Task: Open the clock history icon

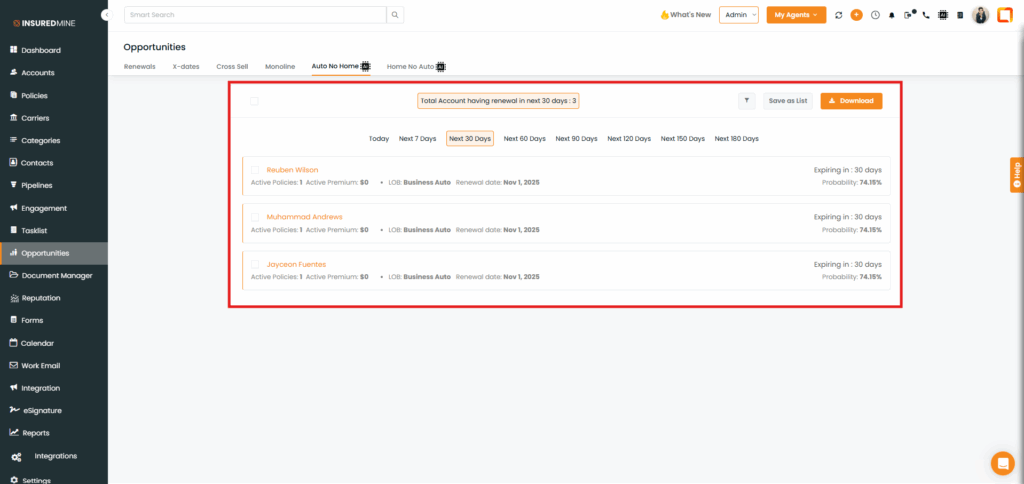Action: (x=875, y=15)
